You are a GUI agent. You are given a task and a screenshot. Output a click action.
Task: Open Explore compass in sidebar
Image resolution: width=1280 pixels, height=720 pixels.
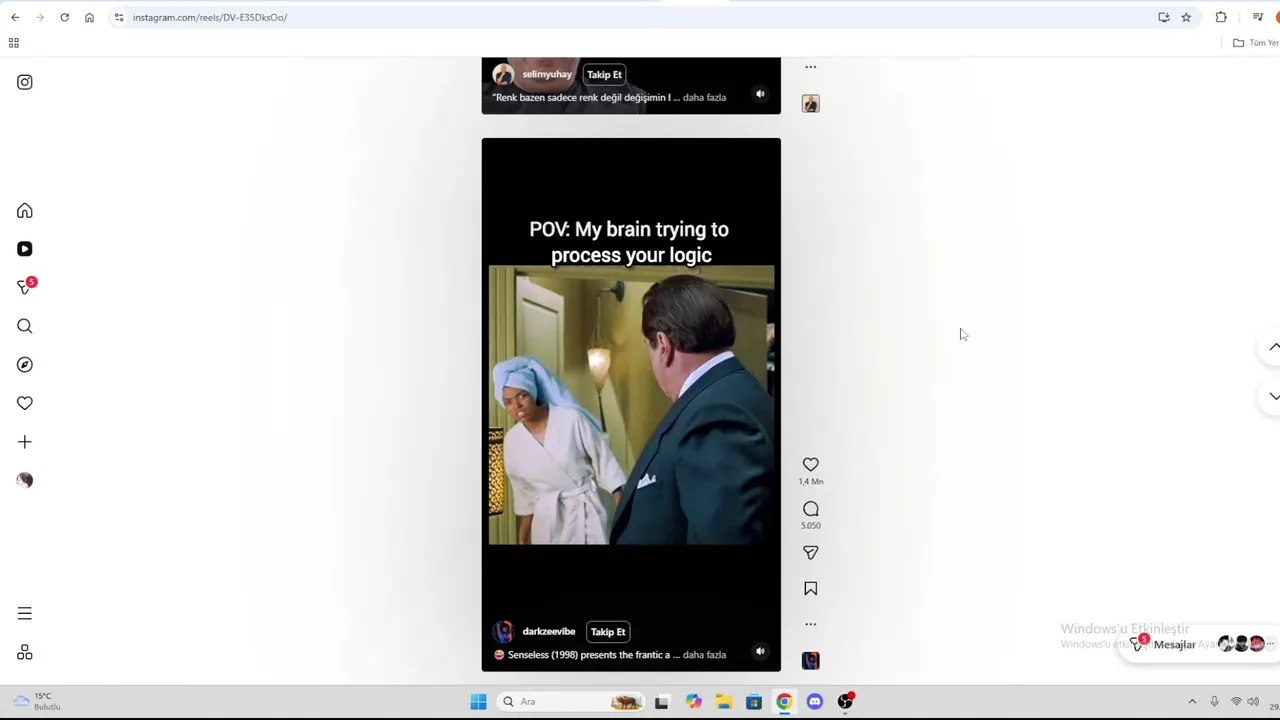[x=25, y=365]
